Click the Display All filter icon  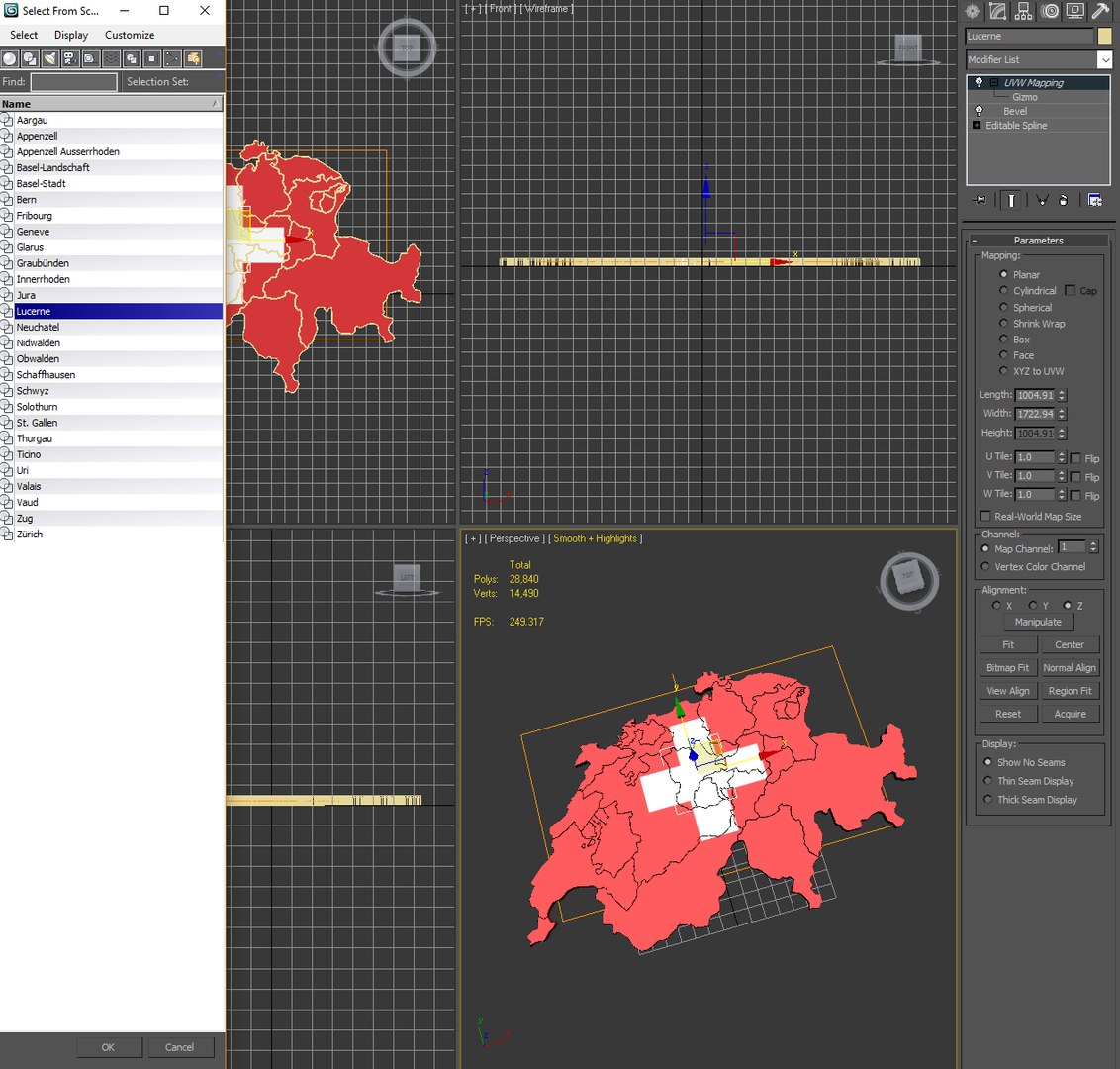193,58
